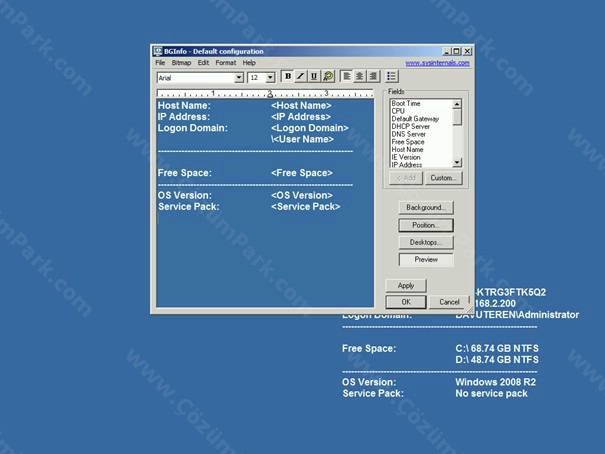This screenshot has width=605, height=454.
Task: Toggle Bold formatting in BGInfo toolbar
Action: (x=287, y=76)
